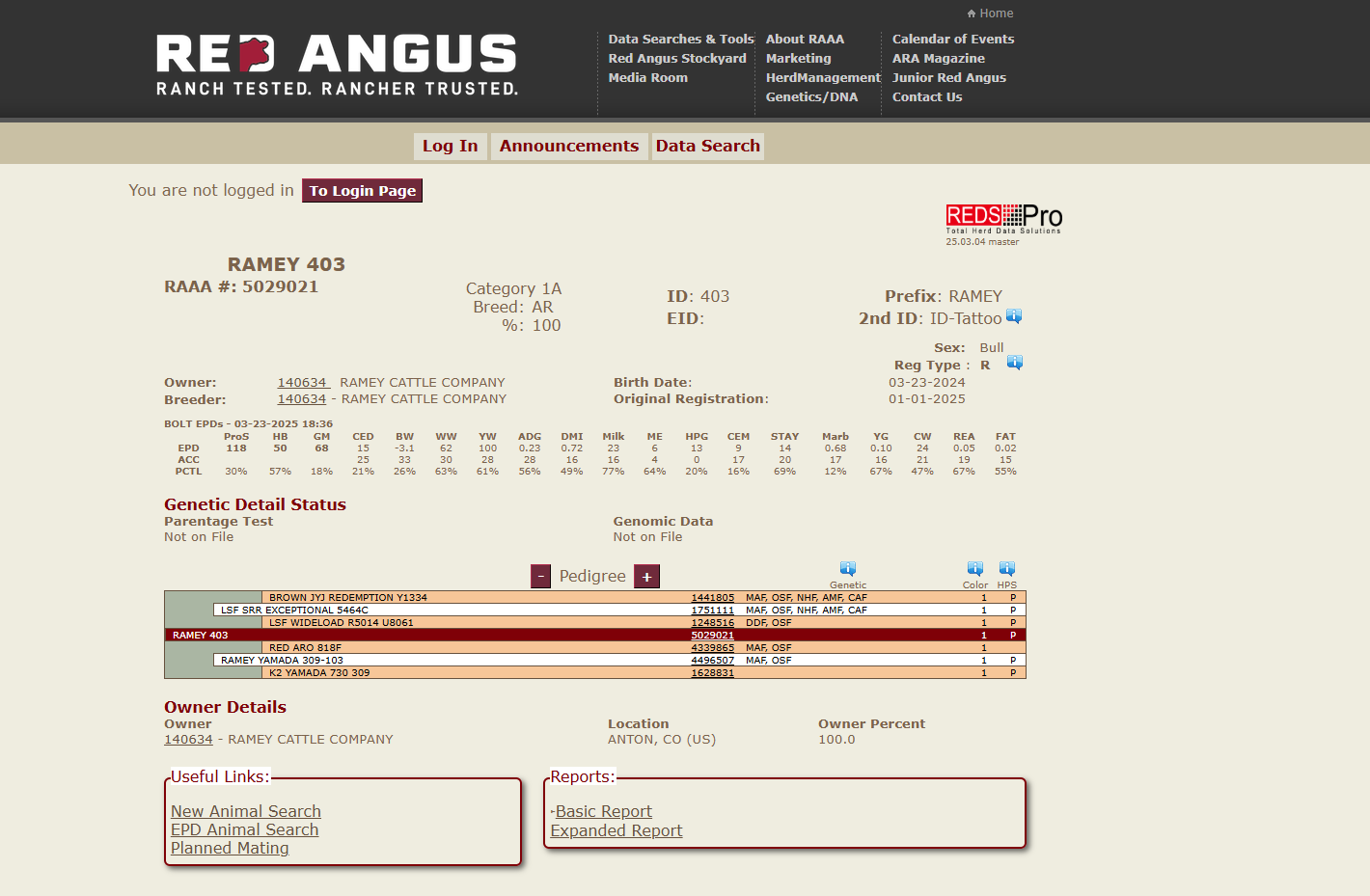The width and height of the screenshot is (1370, 896).
Task: Select RAMEY YAMADA 309-103 pedigree row
Action: pyautogui.click(x=619, y=661)
